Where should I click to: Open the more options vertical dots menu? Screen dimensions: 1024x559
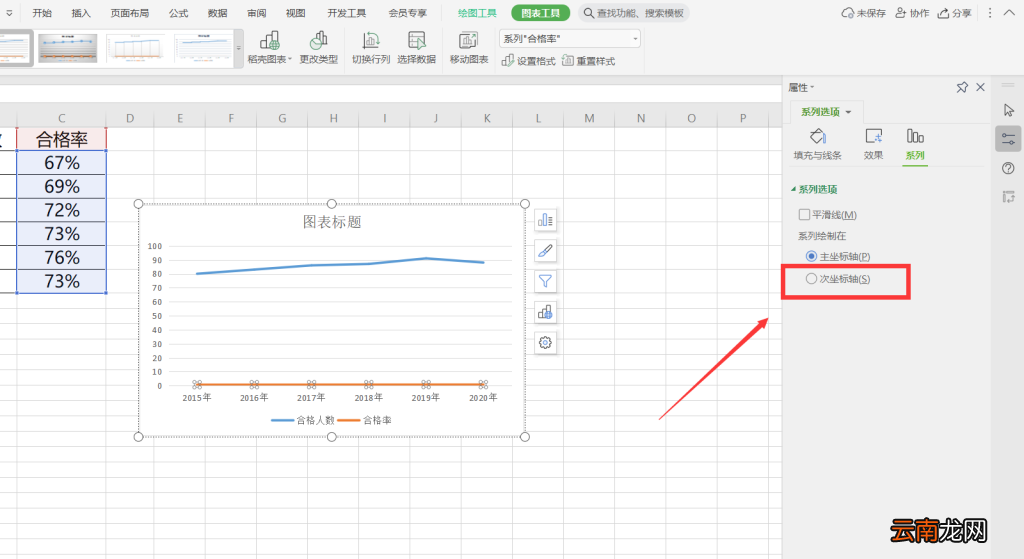point(990,13)
